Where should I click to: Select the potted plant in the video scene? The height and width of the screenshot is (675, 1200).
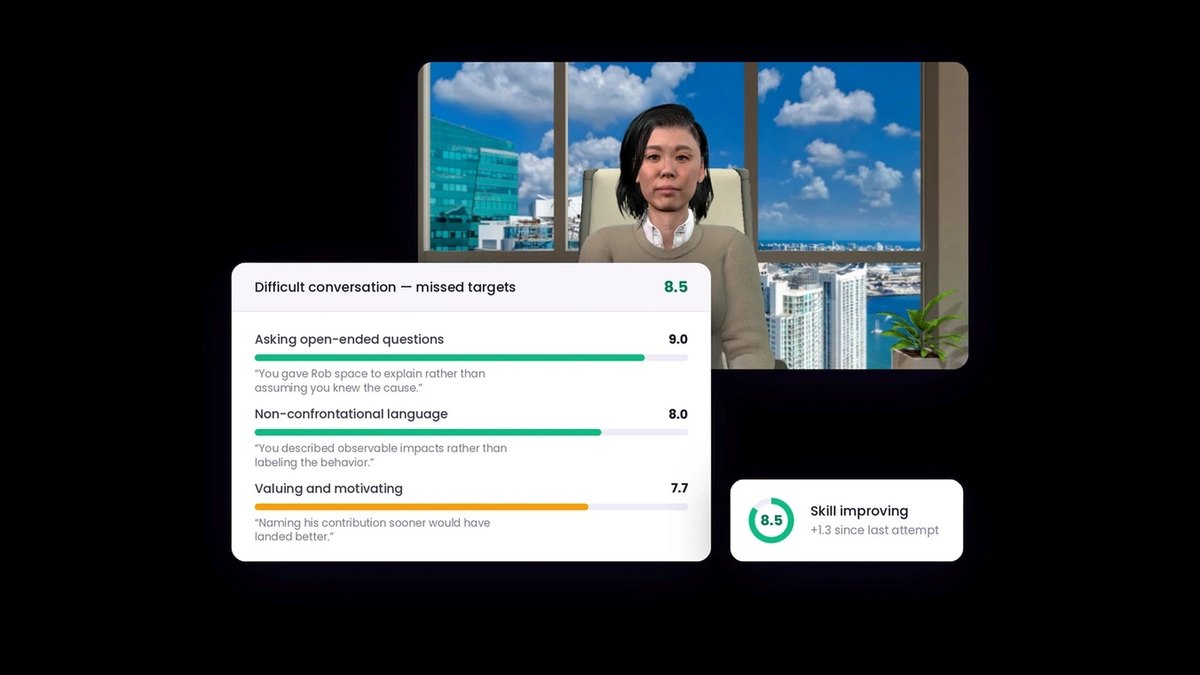(x=922, y=332)
